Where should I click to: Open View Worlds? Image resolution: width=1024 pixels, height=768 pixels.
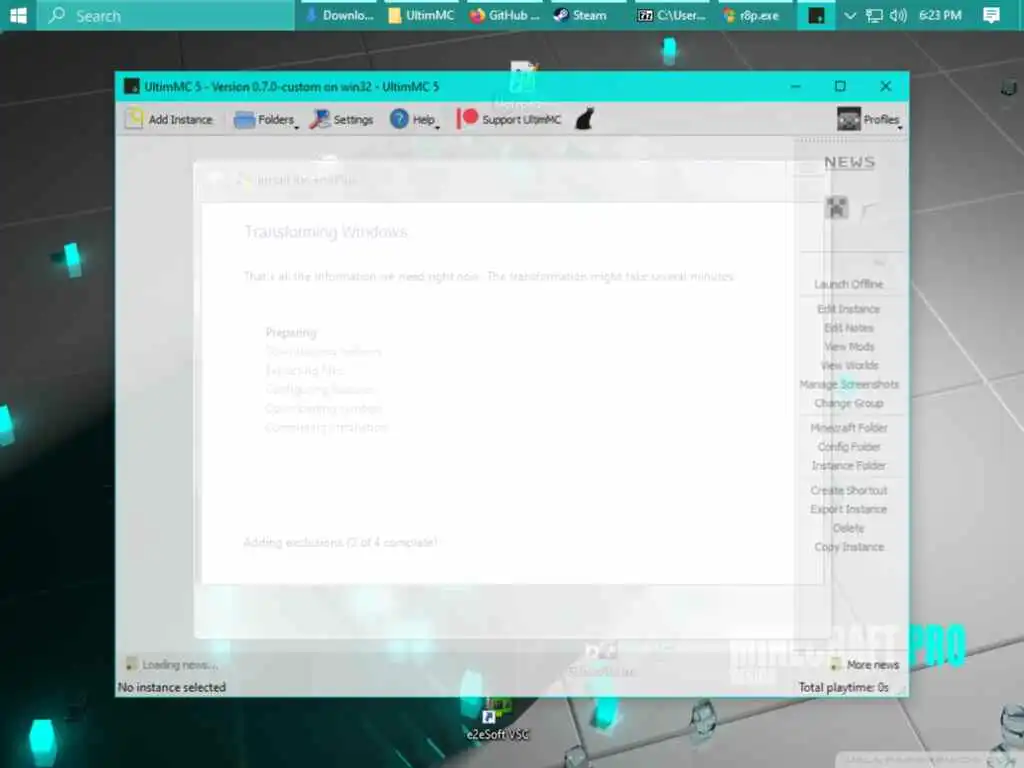pyautogui.click(x=848, y=366)
